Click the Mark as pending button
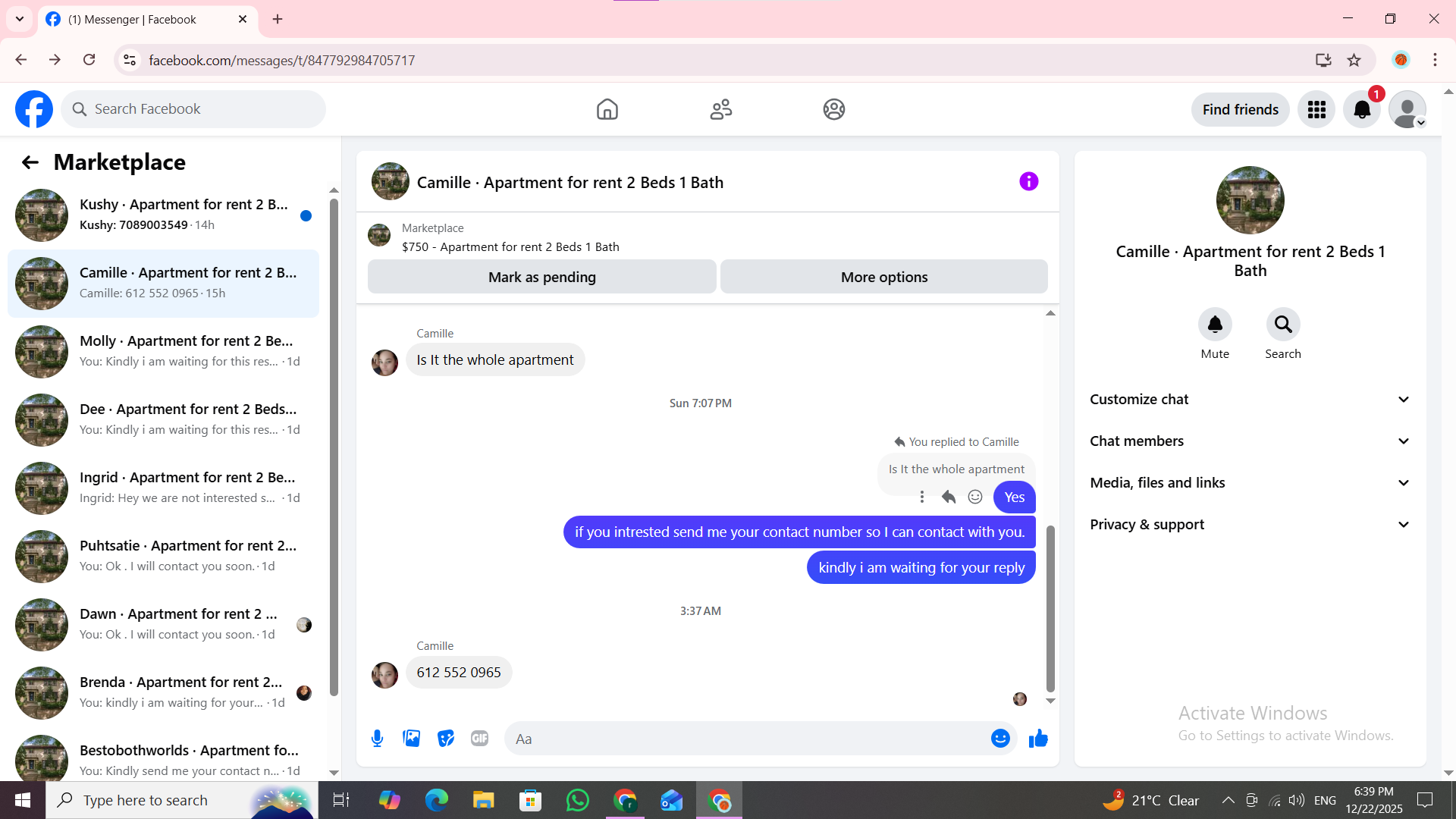This screenshot has width=1456, height=819. [541, 277]
